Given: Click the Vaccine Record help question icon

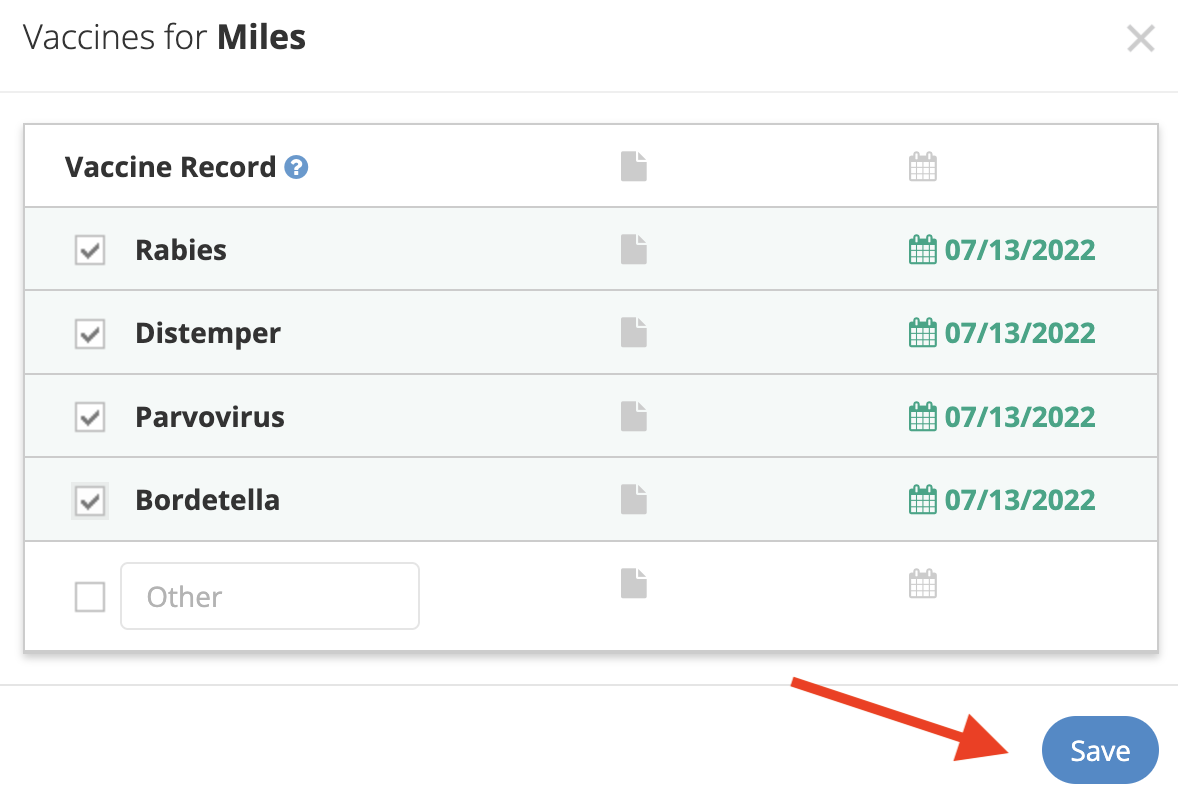Looking at the screenshot, I should coord(296,167).
